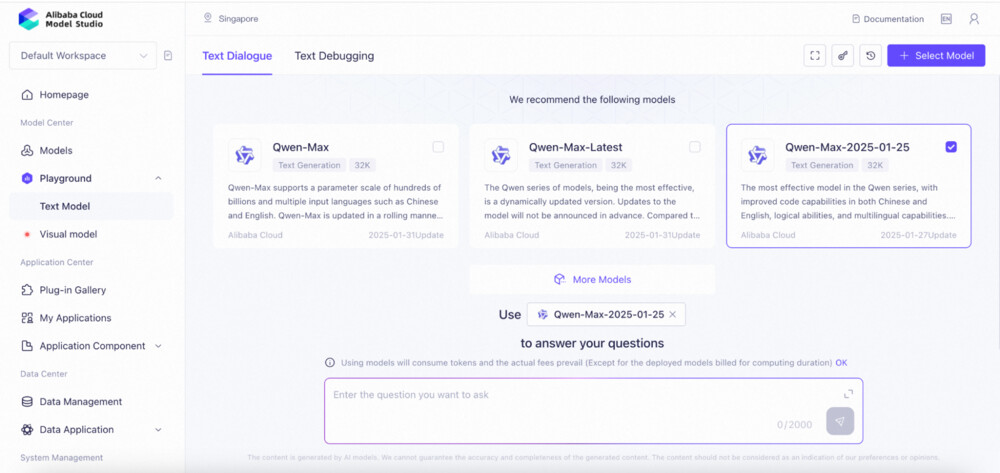Click the user profile icon

[974, 19]
